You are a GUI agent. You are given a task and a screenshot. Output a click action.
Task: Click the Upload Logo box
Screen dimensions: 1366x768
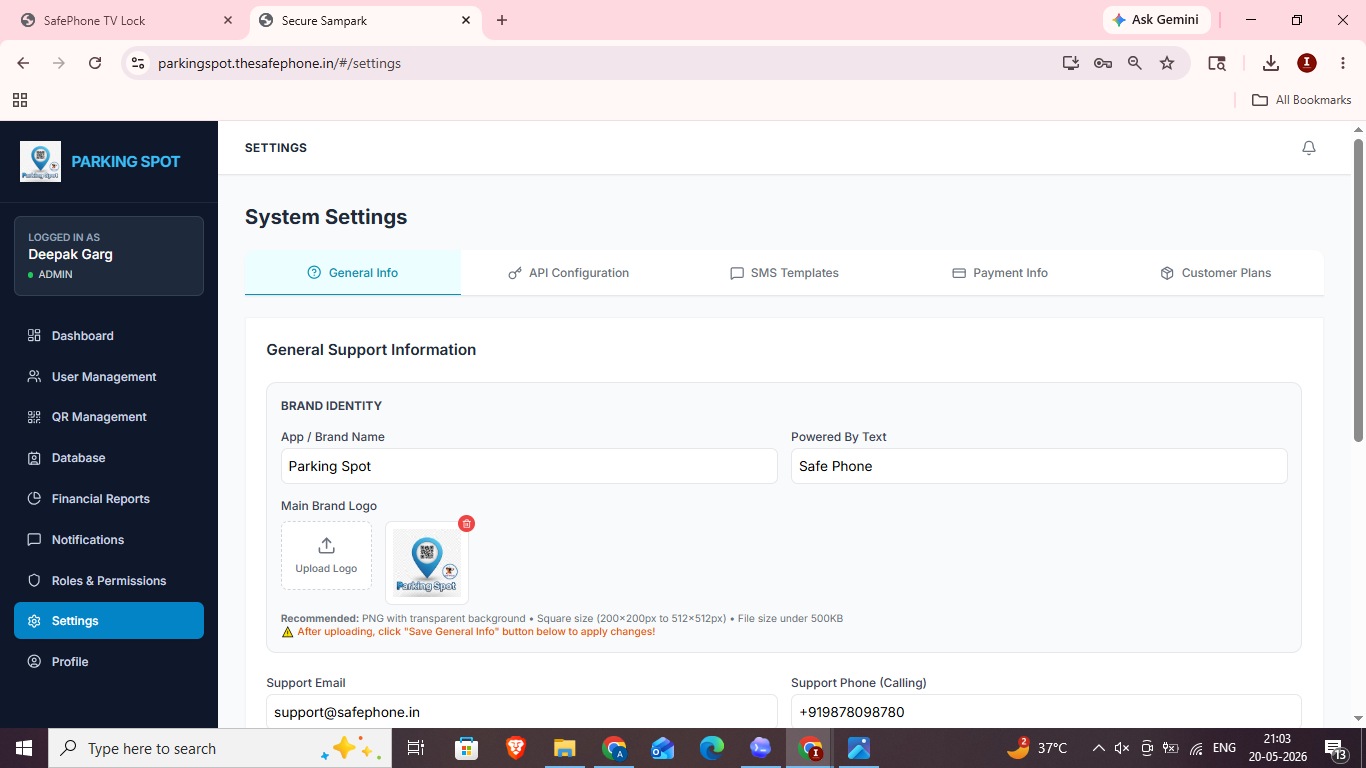click(326, 555)
